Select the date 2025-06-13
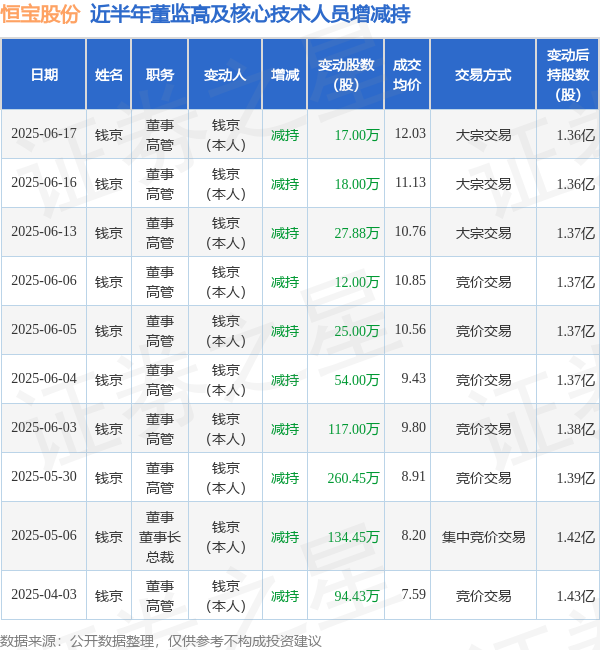600x650 pixels. (44, 232)
